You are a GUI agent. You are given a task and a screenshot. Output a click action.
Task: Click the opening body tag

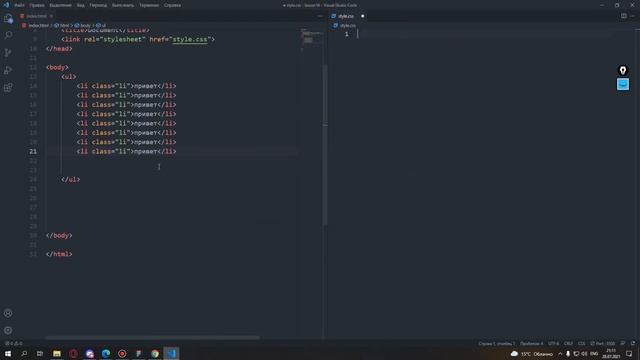click(x=57, y=67)
